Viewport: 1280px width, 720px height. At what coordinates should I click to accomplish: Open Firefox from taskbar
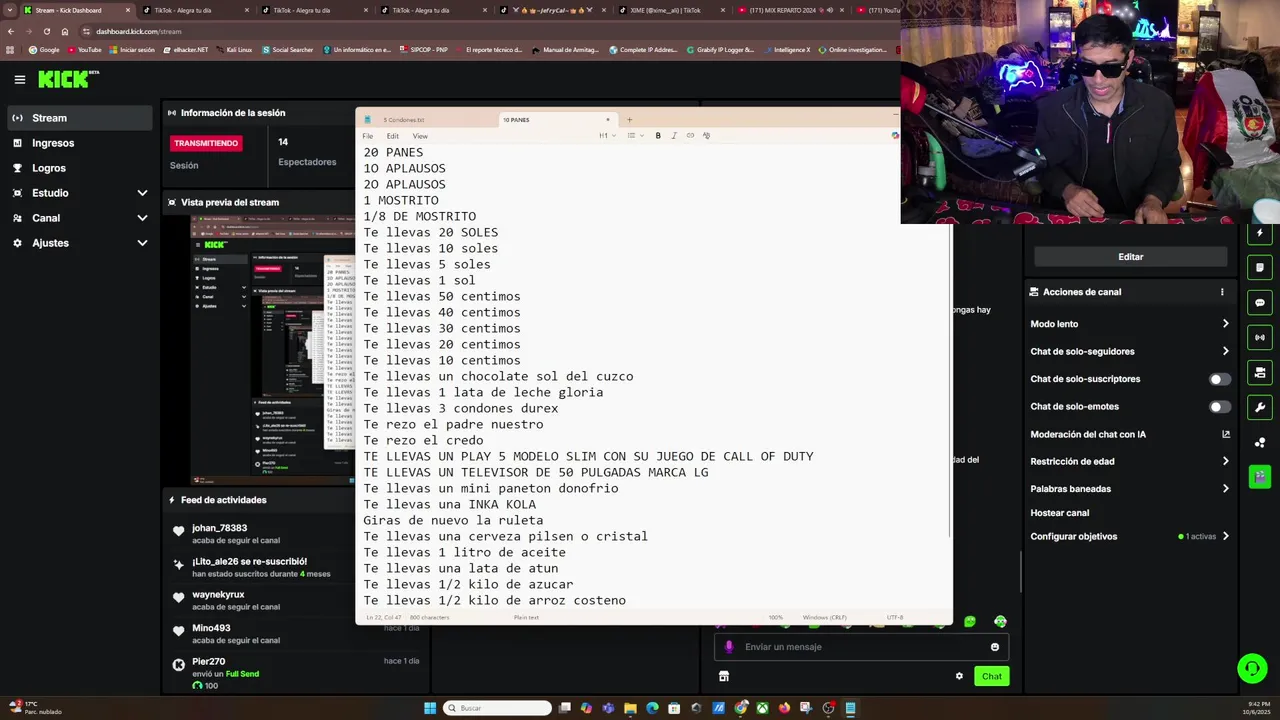[784, 708]
